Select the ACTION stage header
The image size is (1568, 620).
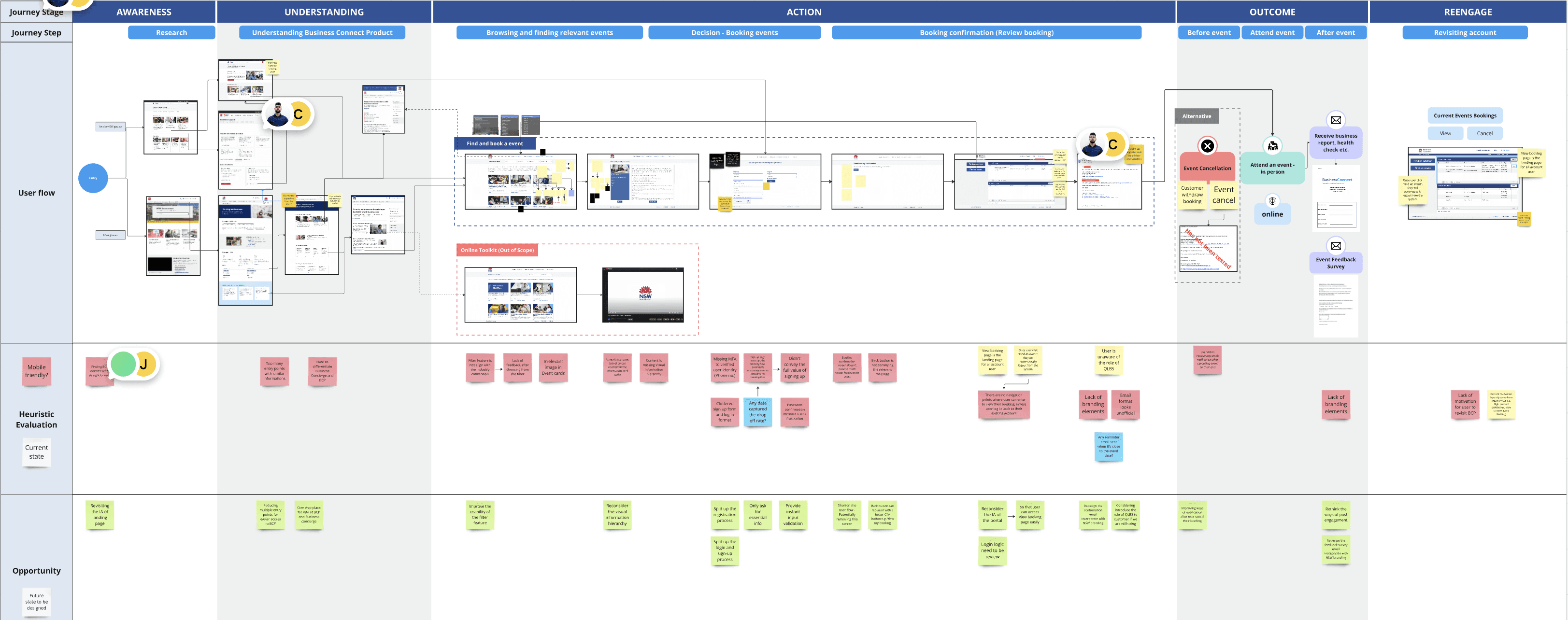pos(804,12)
